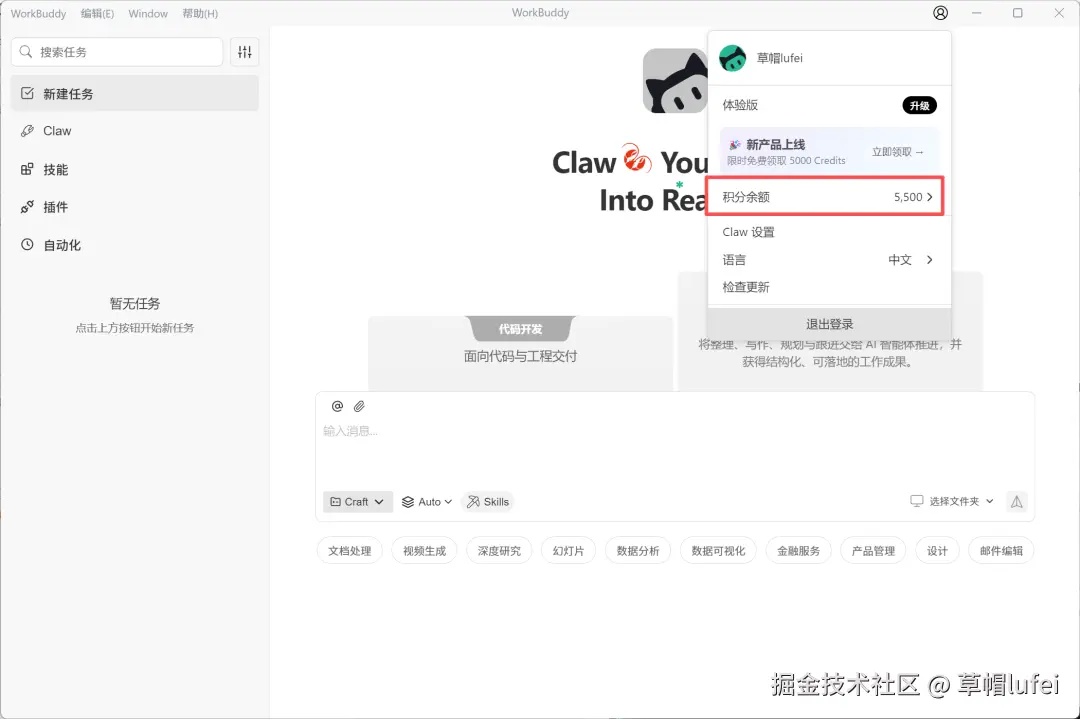This screenshot has width=1080, height=719.
Task: Click the 技能 sidebar icon
Action: pos(28,169)
